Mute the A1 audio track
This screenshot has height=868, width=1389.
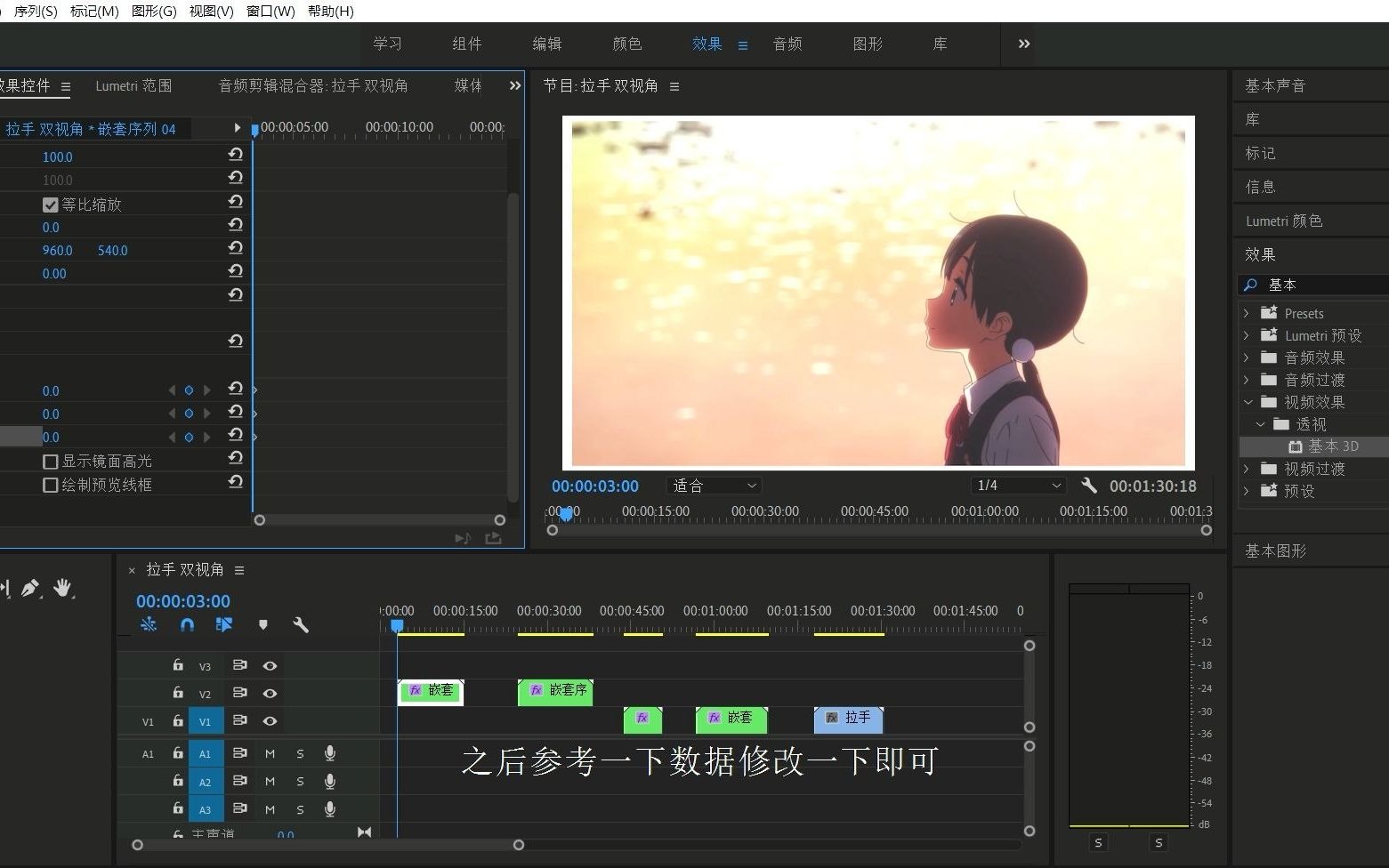pyautogui.click(x=271, y=753)
